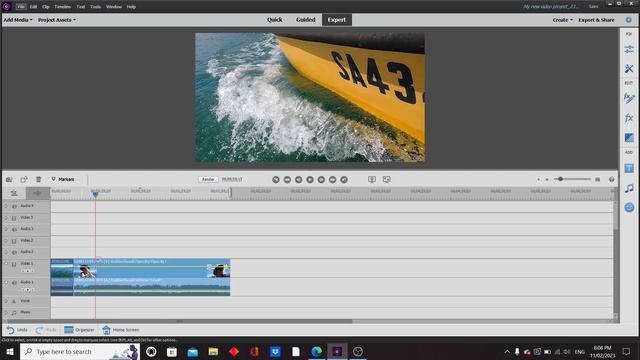The height and width of the screenshot is (360, 640).
Task: Open the Effects fx panel icon
Action: (x=629, y=118)
